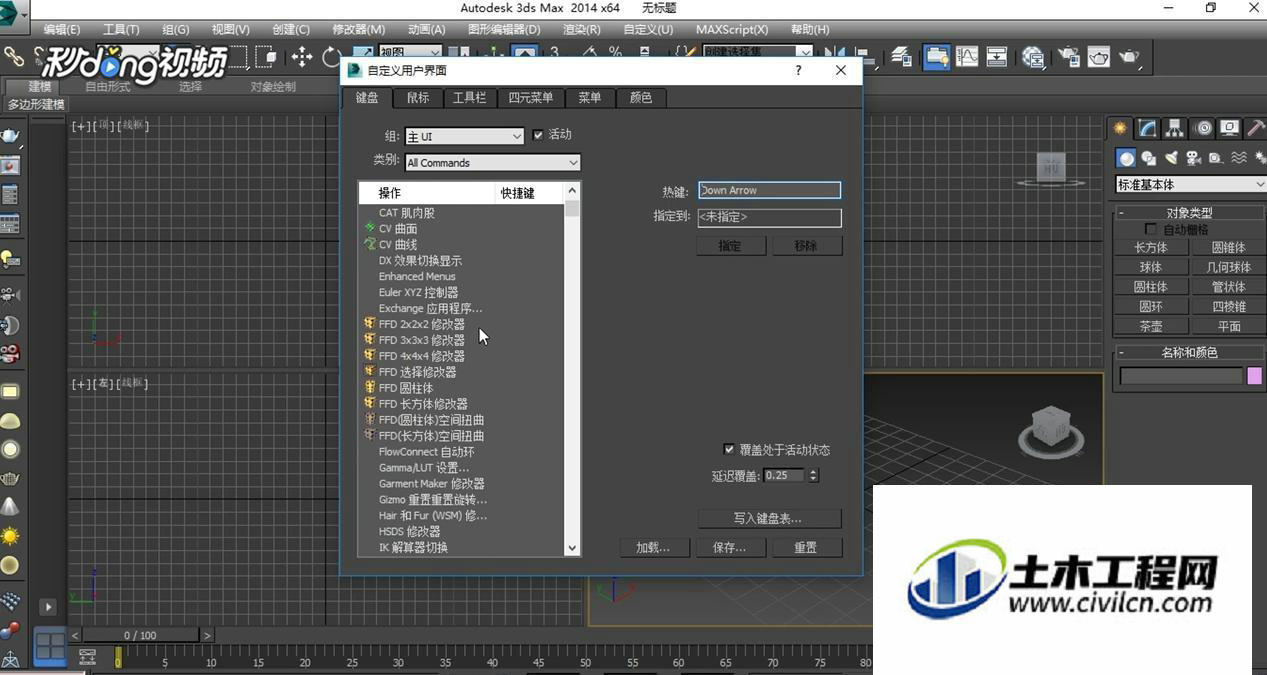Open the 渲染(R) menu
The image size is (1267, 675).
click(x=582, y=29)
